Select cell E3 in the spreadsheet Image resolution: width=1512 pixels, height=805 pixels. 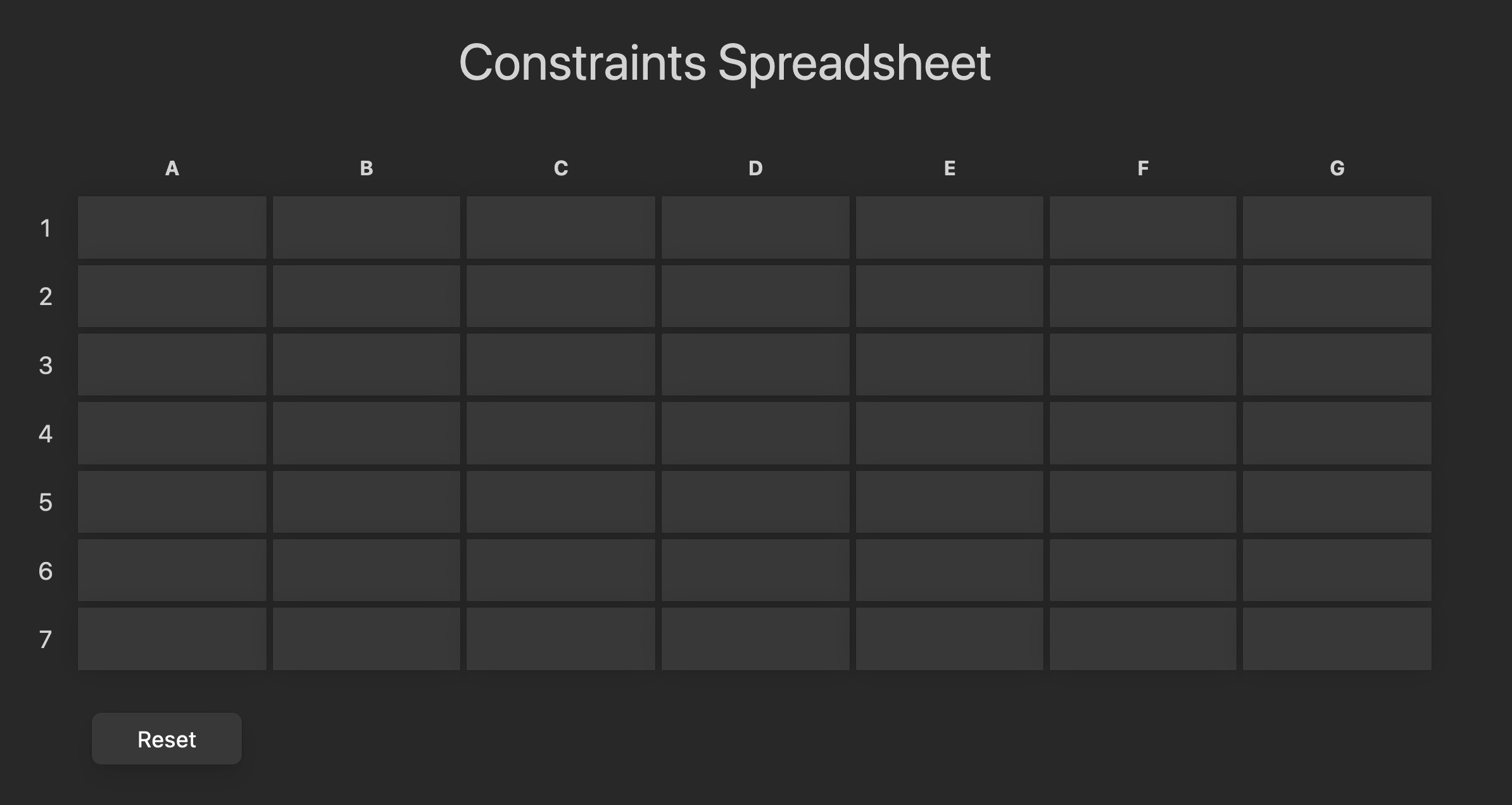(950, 365)
